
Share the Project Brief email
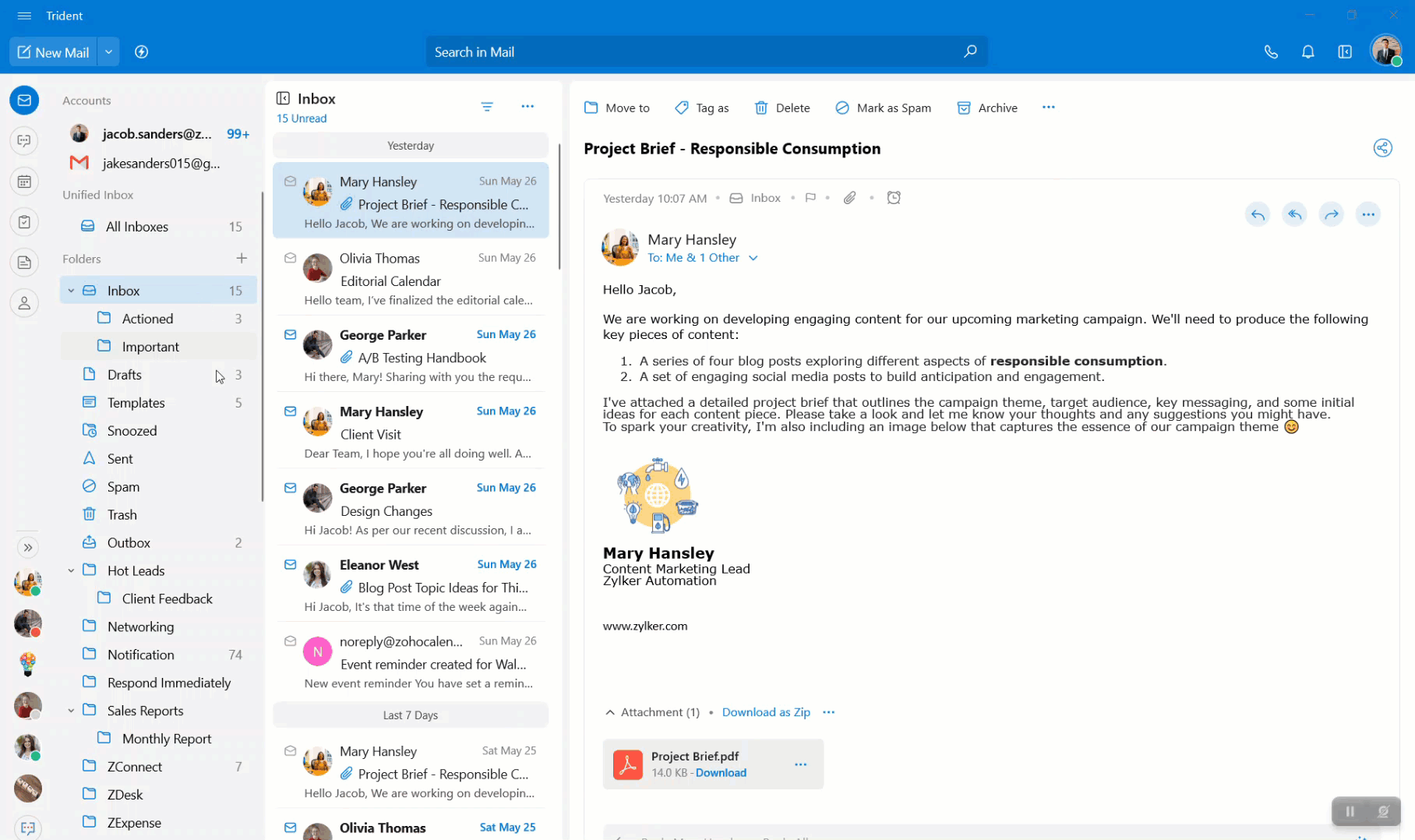point(1382,148)
